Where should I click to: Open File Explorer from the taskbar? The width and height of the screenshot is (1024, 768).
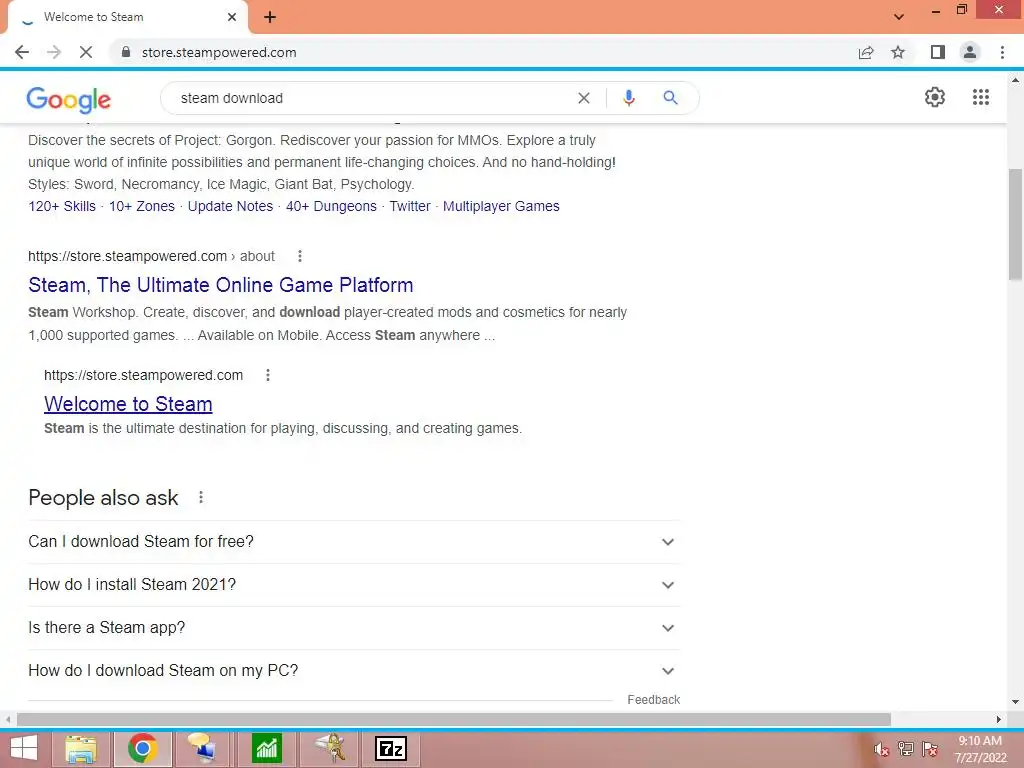click(81, 748)
